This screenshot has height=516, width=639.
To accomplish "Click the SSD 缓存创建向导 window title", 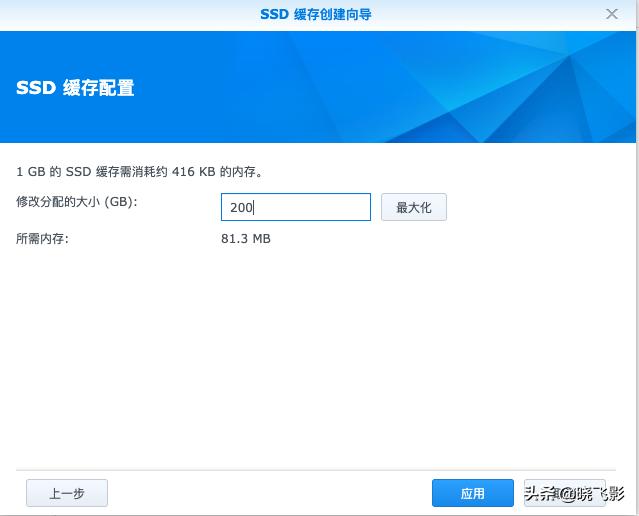I will [316, 14].
